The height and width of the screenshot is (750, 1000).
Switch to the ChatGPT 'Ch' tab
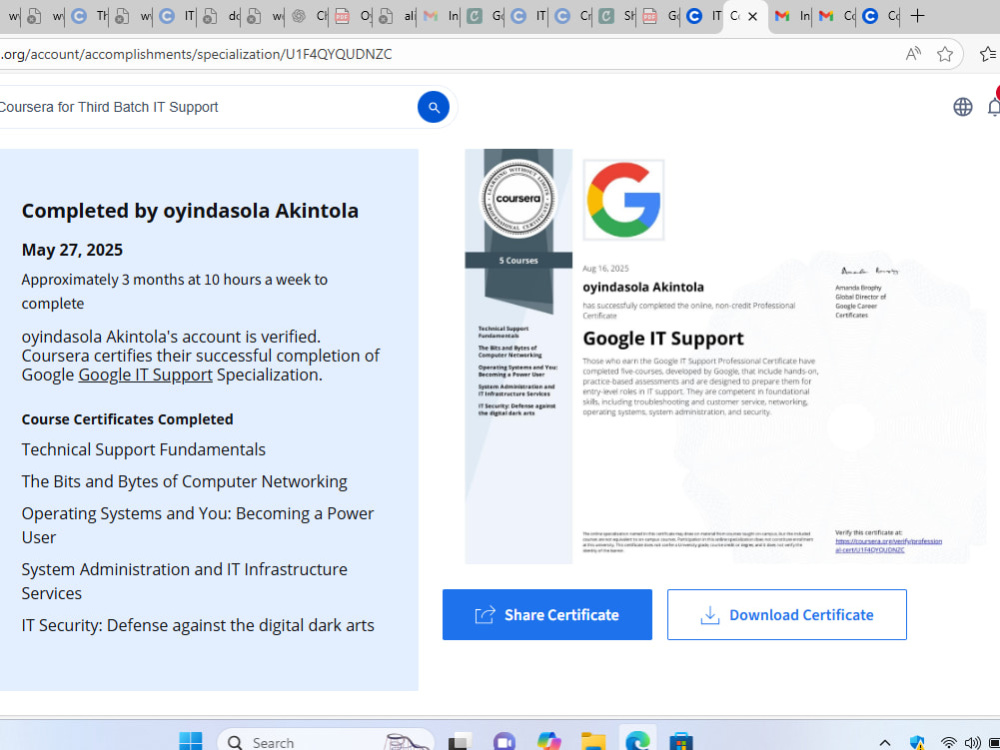pyautogui.click(x=309, y=16)
